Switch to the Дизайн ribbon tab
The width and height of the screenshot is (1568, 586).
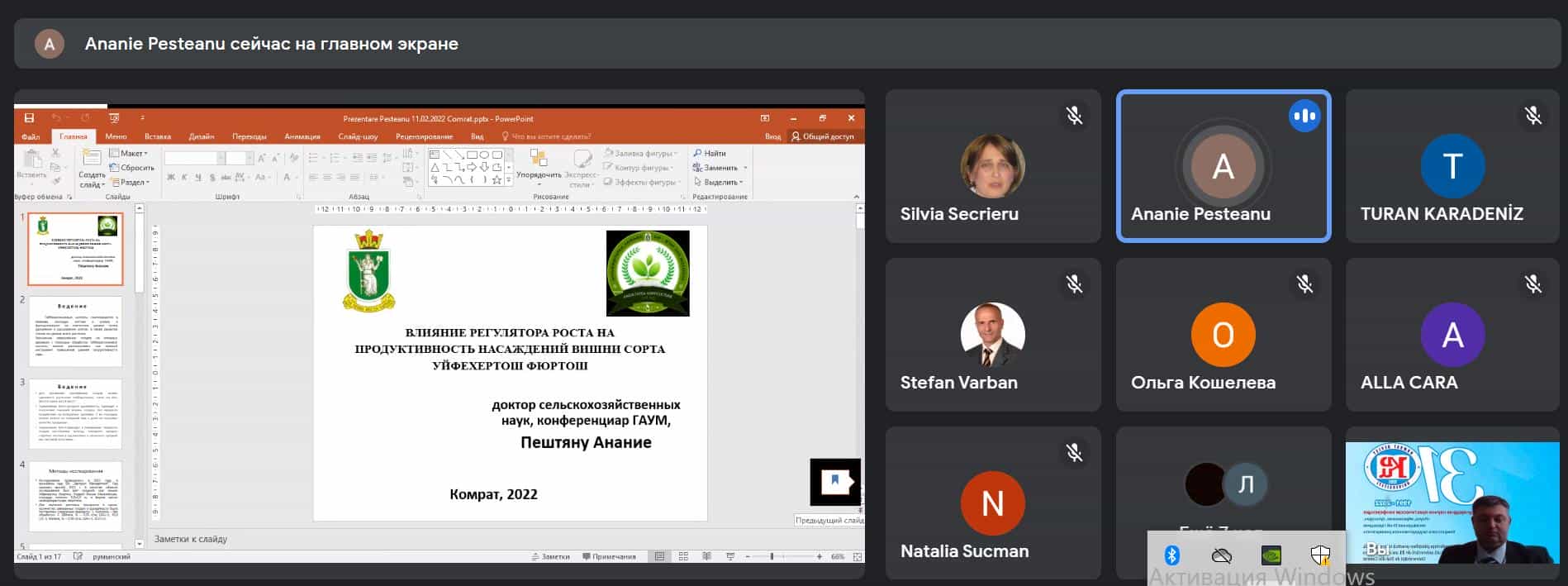tap(201, 136)
